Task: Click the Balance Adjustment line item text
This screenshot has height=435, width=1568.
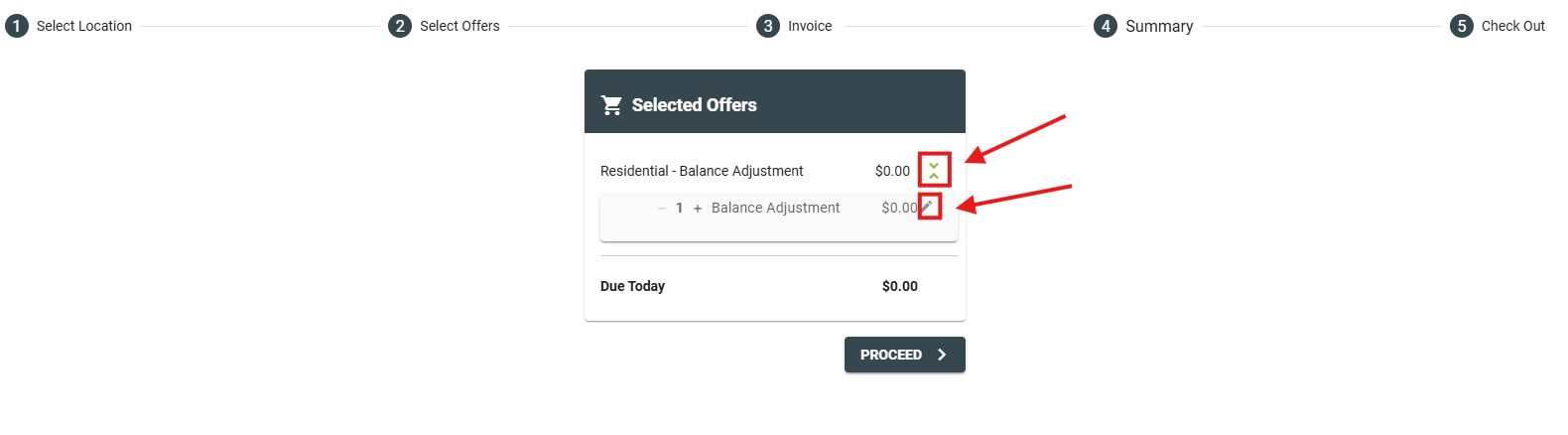Action: (775, 208)
